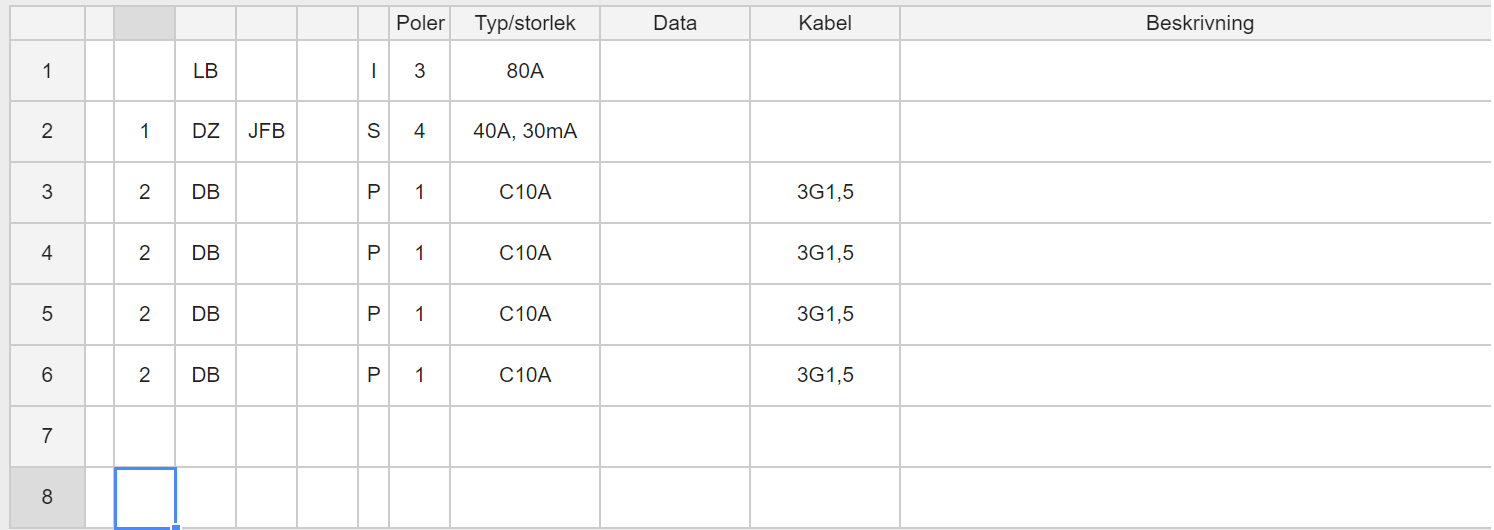Select the LB cell in row 1

tap(206, 71)
